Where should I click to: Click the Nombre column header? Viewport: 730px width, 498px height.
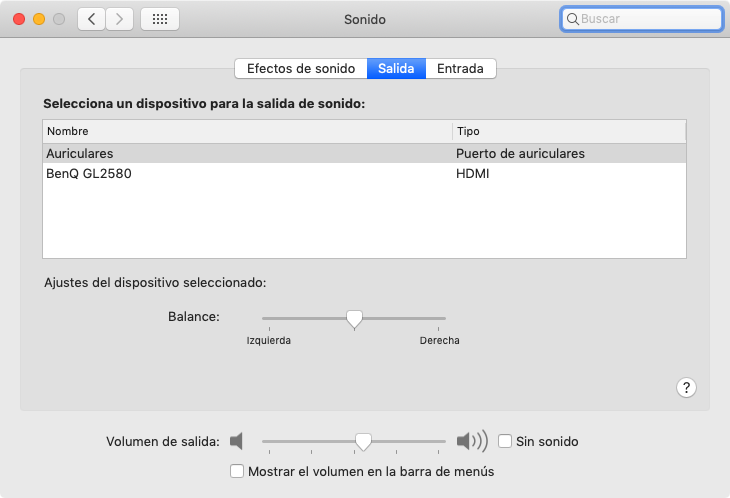click(x=247, y=131)
